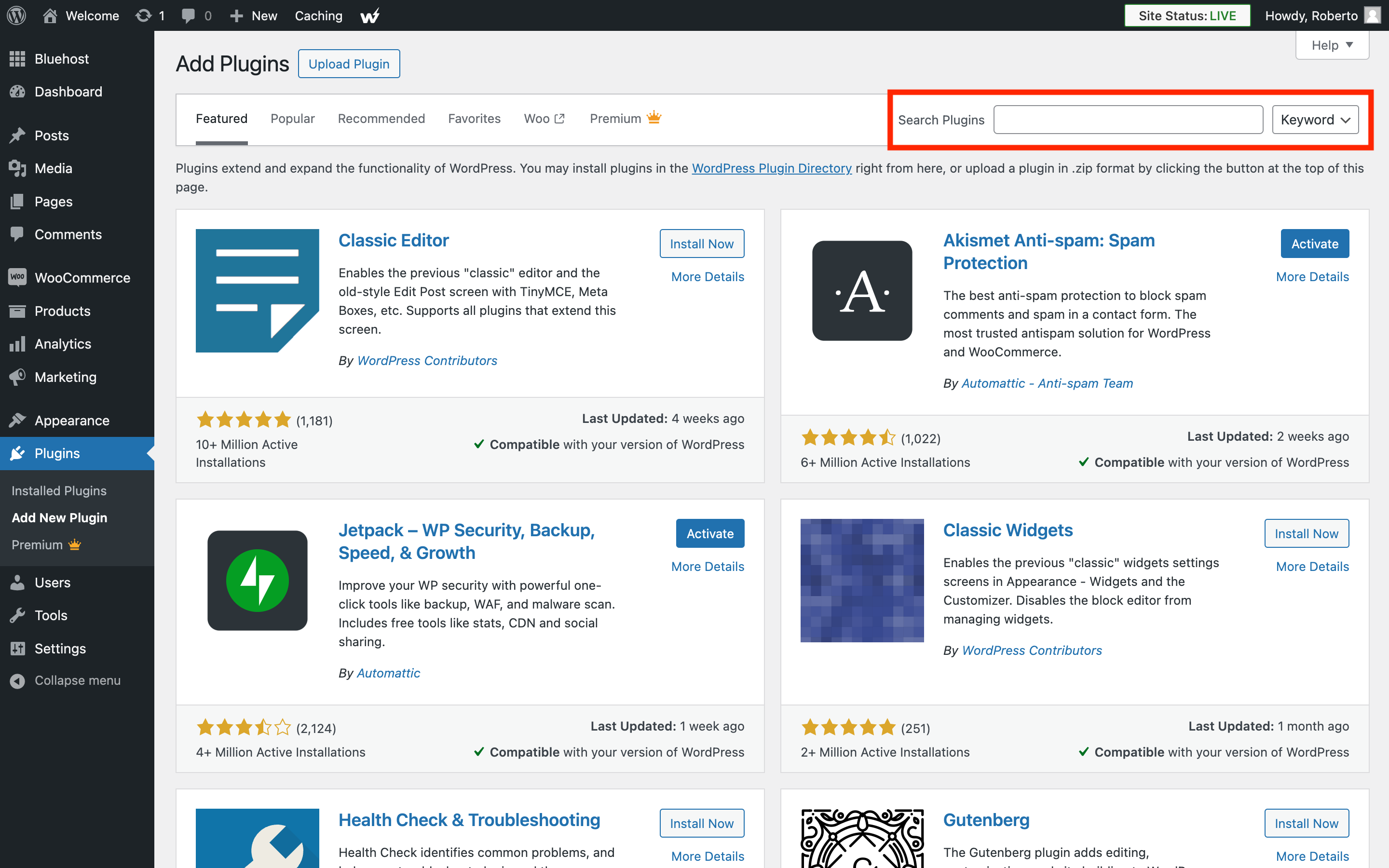The width and height of the screenshot is (1389, 868).
Task: Open the updates refresh icon
Action: [144, 15]
